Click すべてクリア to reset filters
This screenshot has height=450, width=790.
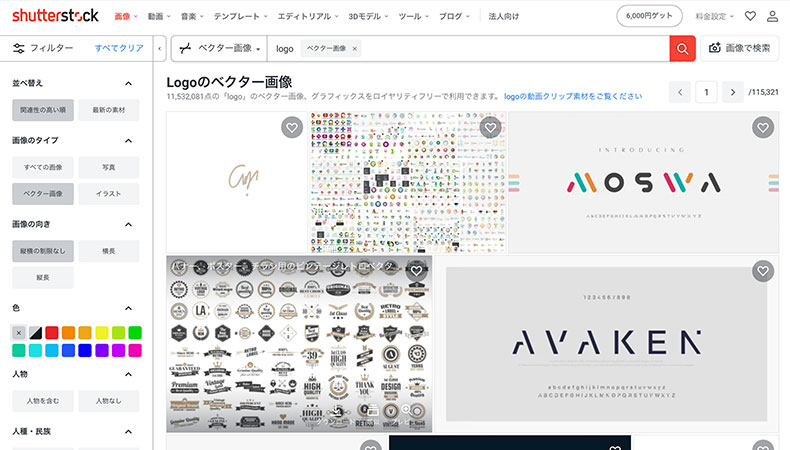[119, 48]
